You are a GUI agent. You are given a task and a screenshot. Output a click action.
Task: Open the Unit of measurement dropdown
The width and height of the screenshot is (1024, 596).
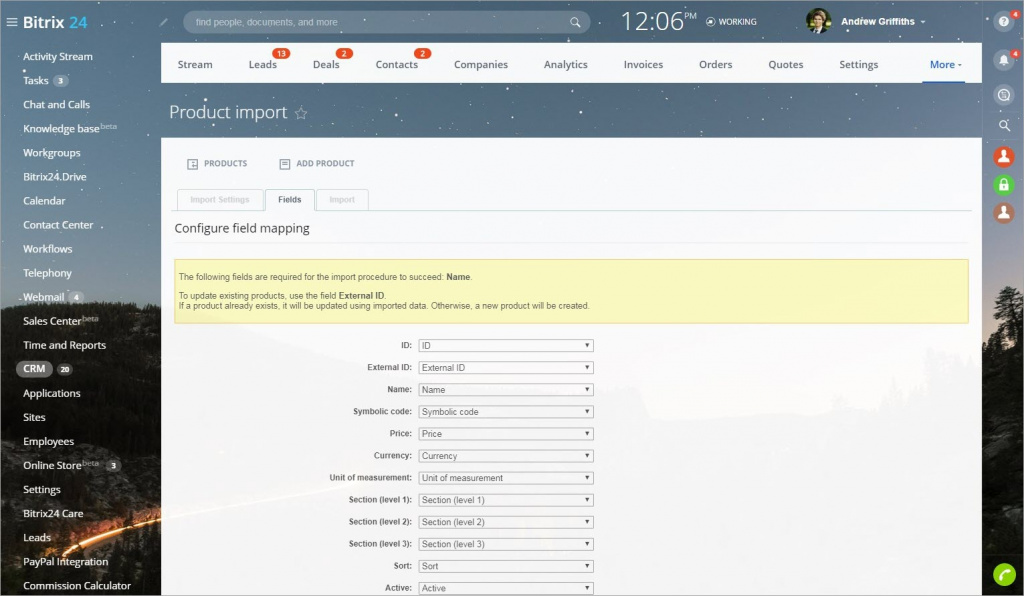[x=505, y=478]
